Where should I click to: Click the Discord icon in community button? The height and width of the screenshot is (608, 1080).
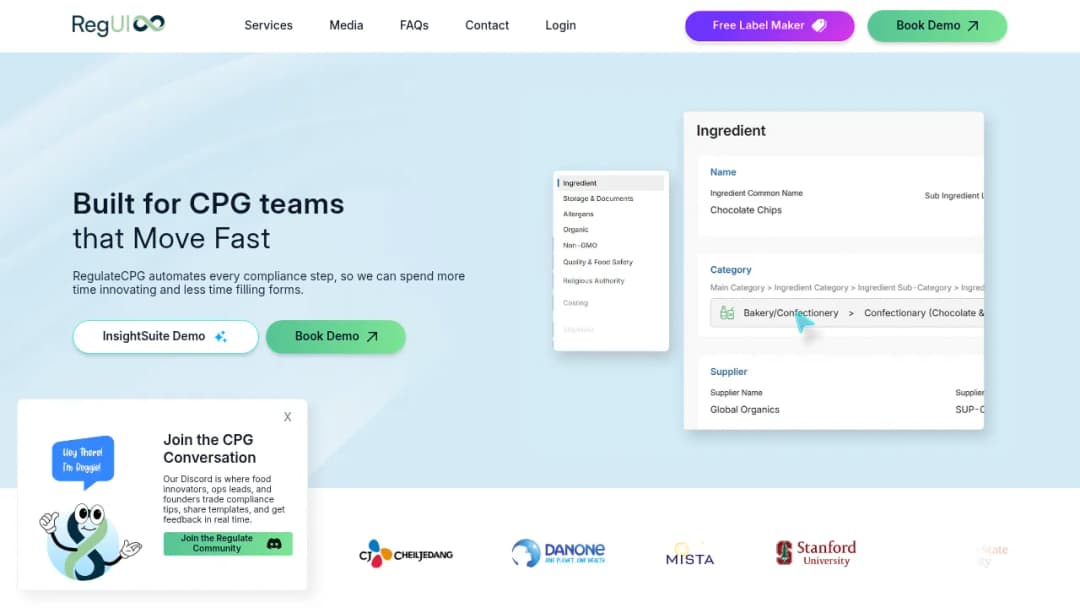click(274, 543)
